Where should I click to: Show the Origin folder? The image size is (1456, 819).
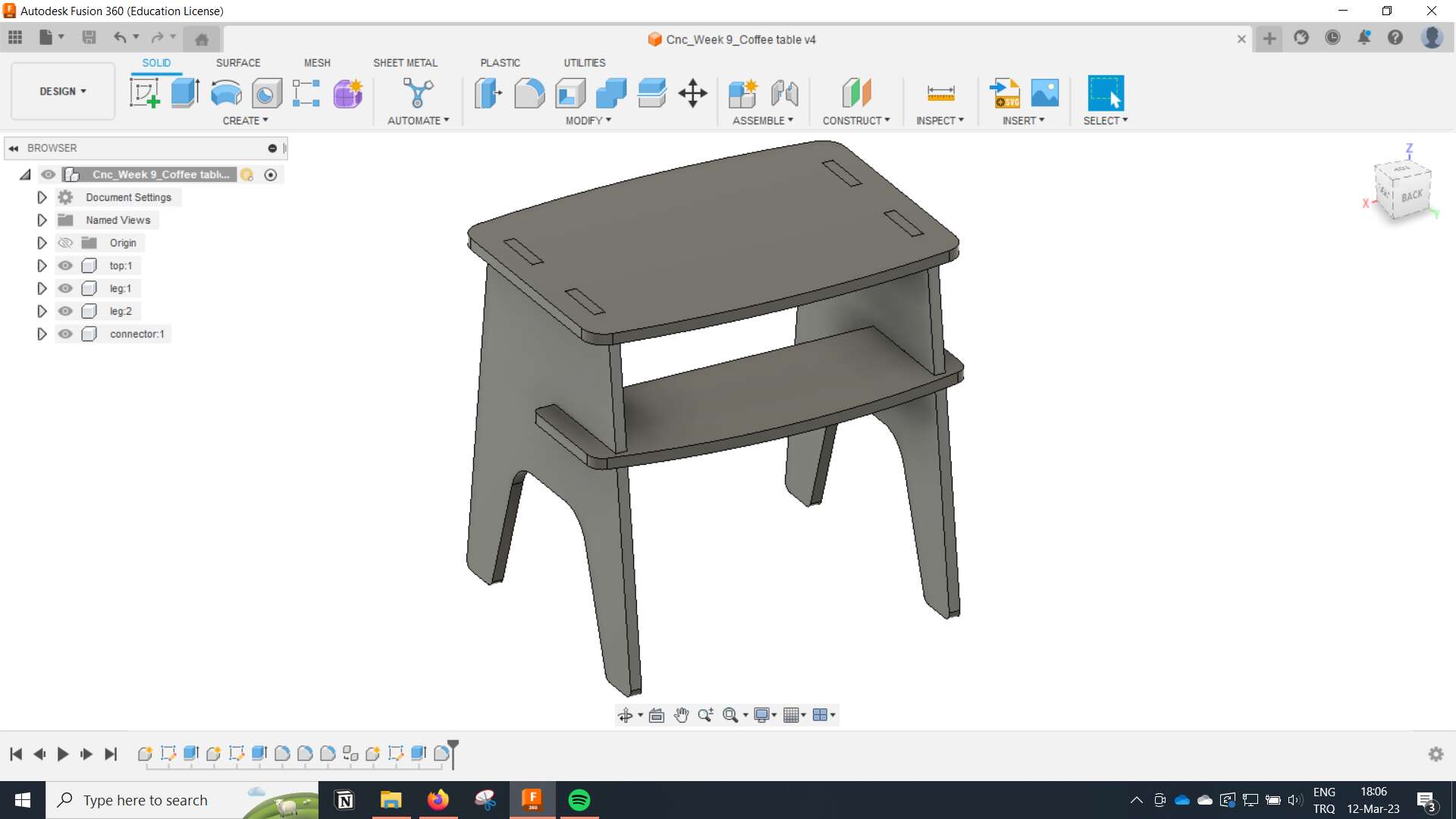coord(65,243)
